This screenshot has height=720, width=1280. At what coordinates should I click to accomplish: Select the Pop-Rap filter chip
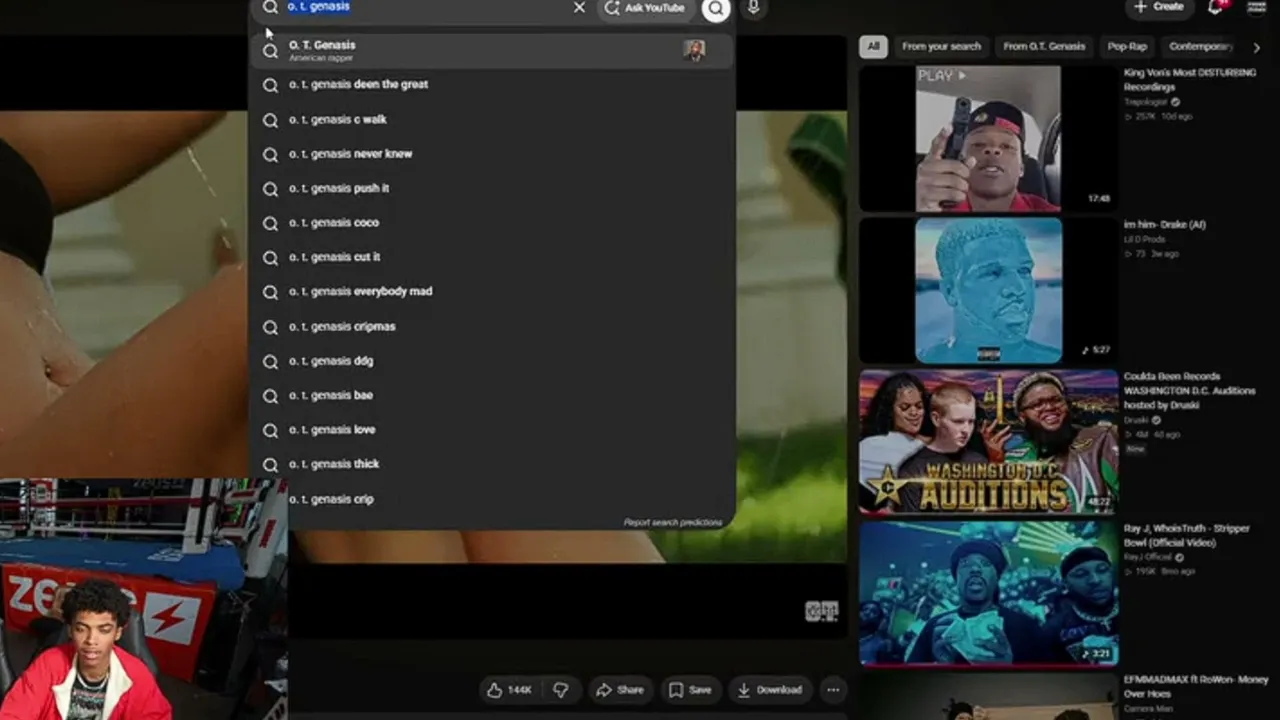tap(1127, 47)
